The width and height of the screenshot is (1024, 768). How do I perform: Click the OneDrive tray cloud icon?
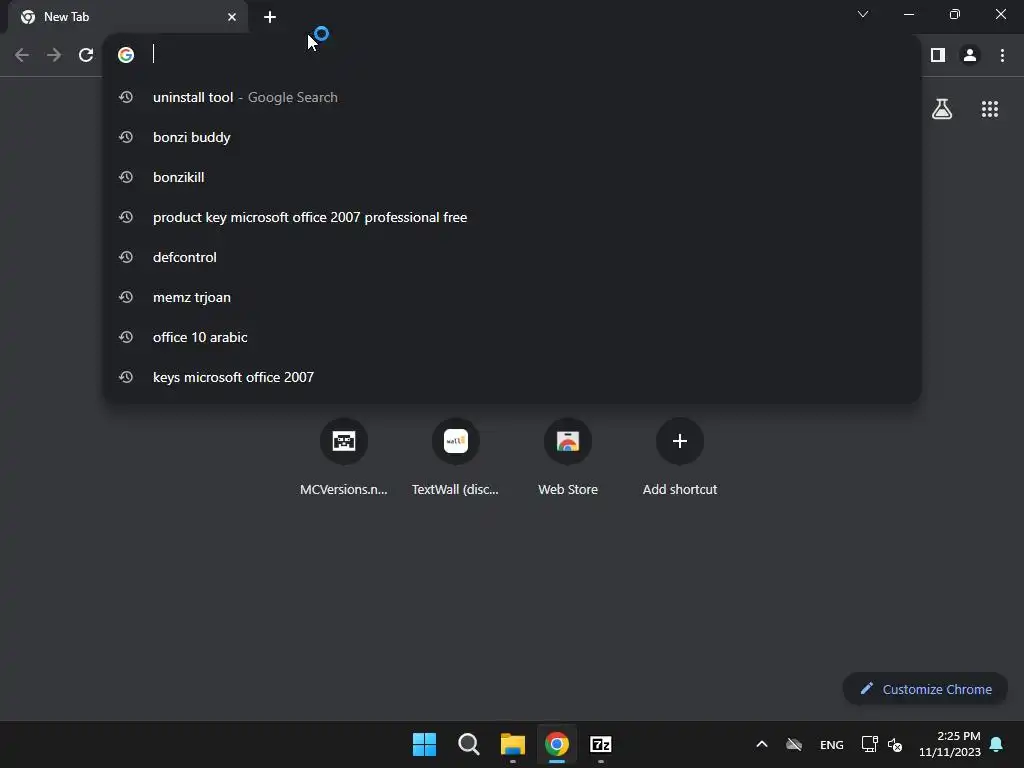click(794, 744)
